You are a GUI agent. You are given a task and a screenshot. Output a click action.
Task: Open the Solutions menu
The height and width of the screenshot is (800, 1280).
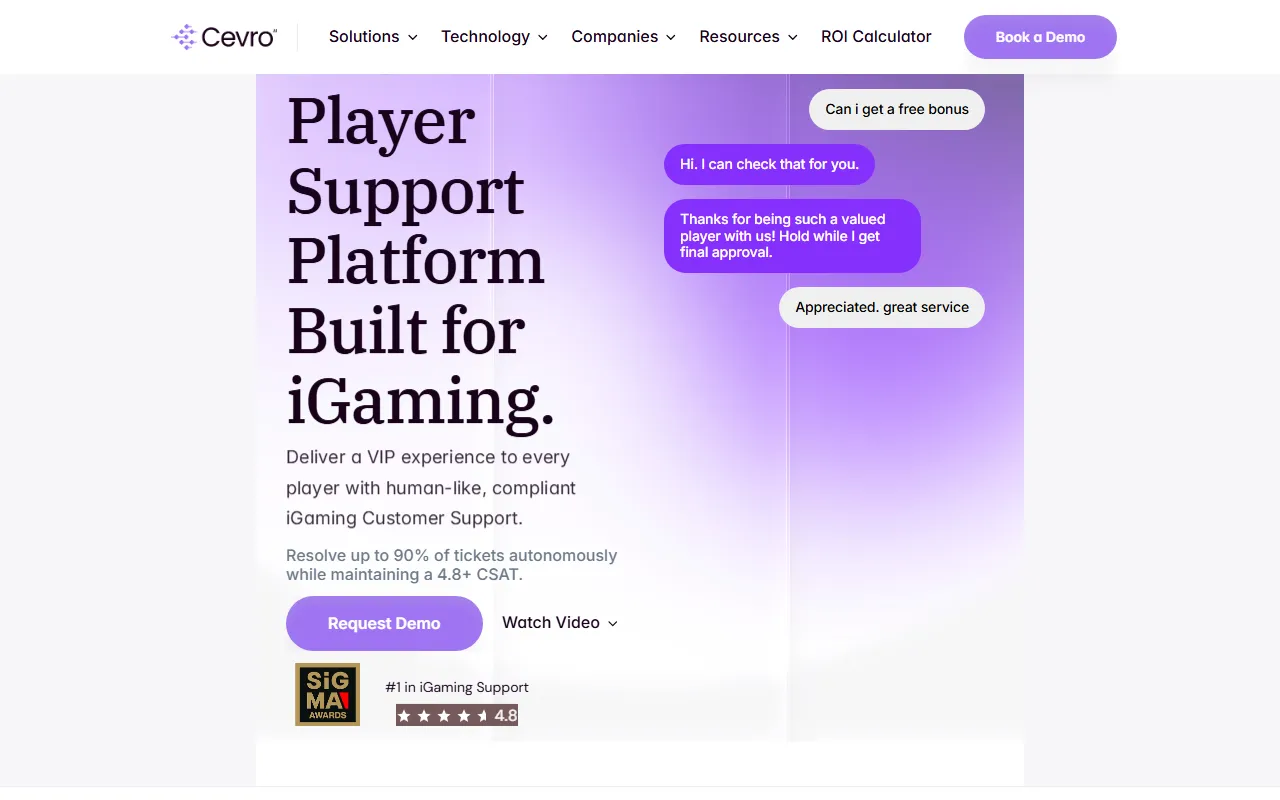pos(373,37)
